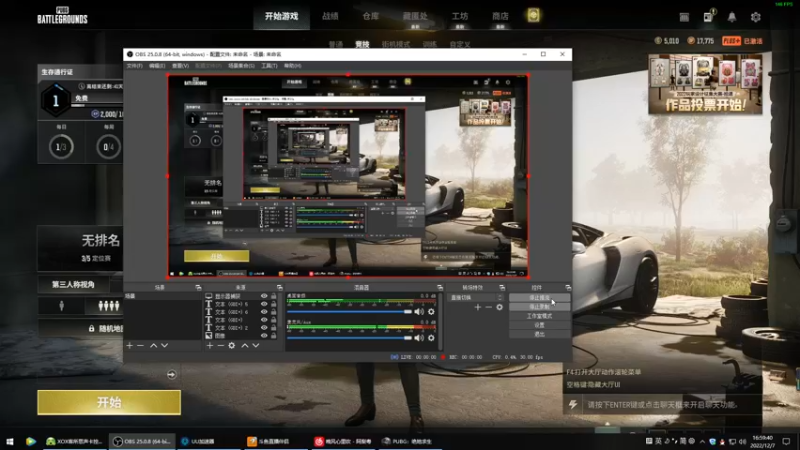Pop out the Scenes dock panel

(x=198, y=288)
